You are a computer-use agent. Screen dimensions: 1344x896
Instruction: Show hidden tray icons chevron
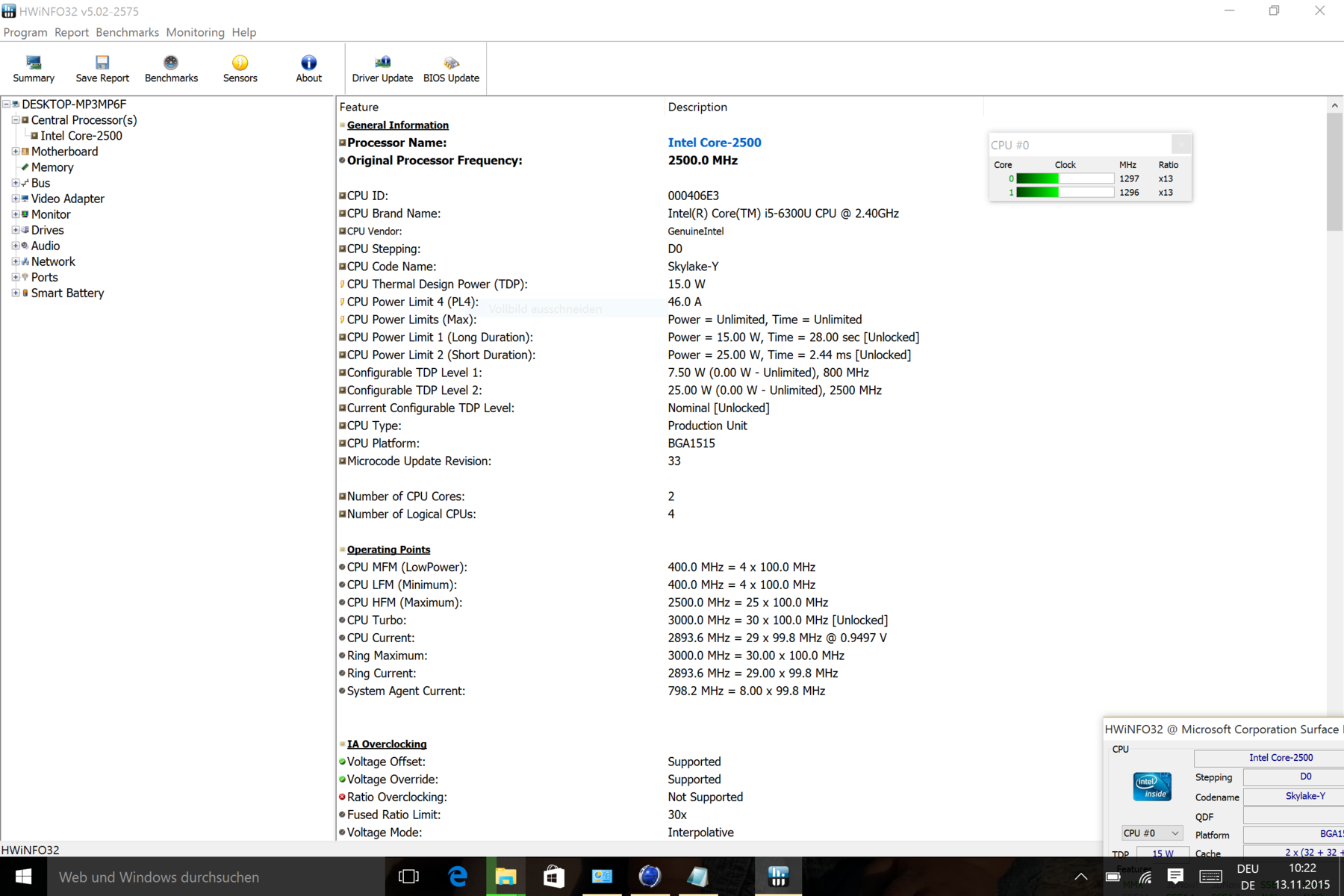tap(1080, 877)
